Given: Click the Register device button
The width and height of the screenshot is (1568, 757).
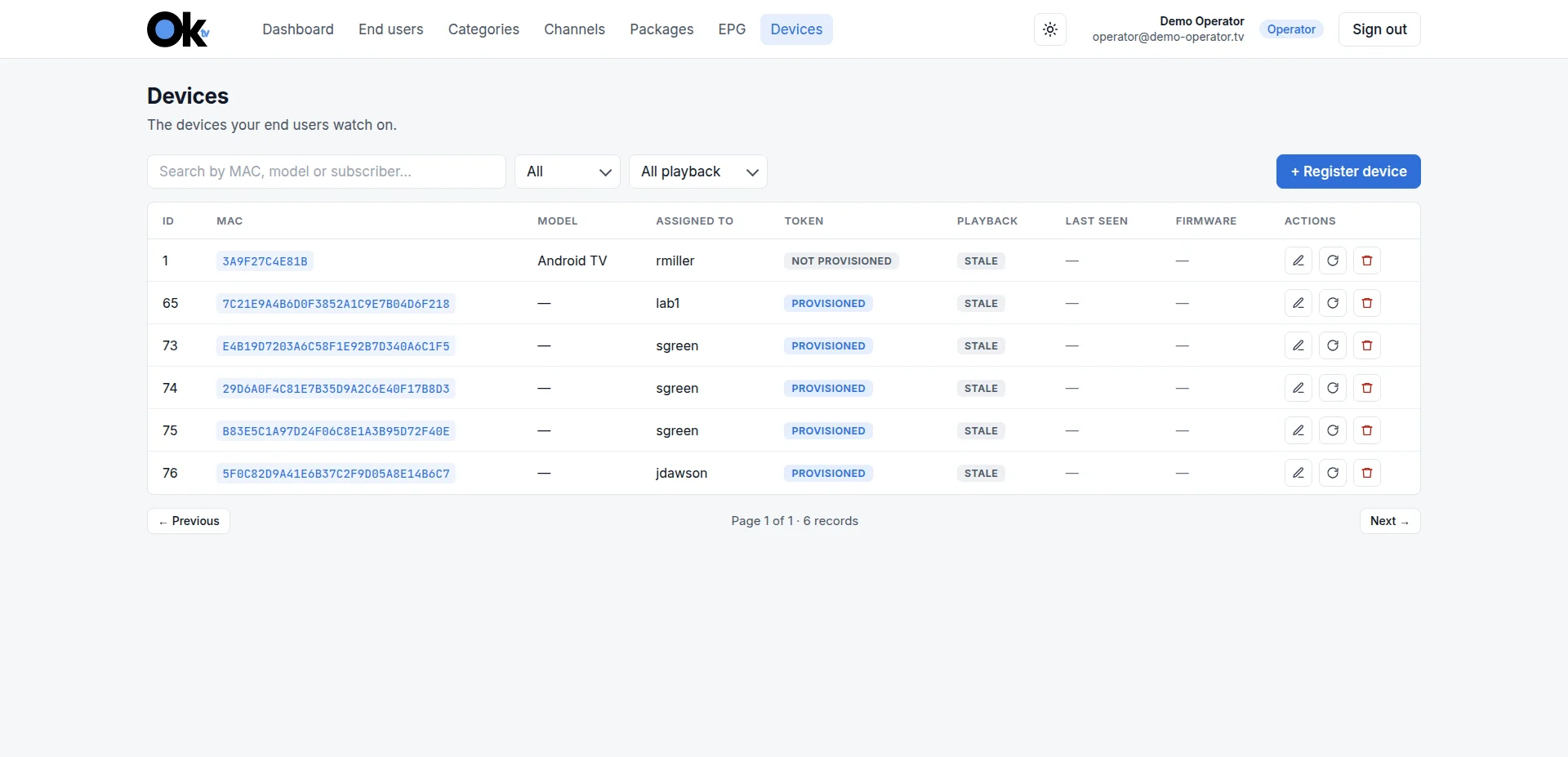Looking at the screenshot, I should pyautogui.click(x=1348, y=171).
